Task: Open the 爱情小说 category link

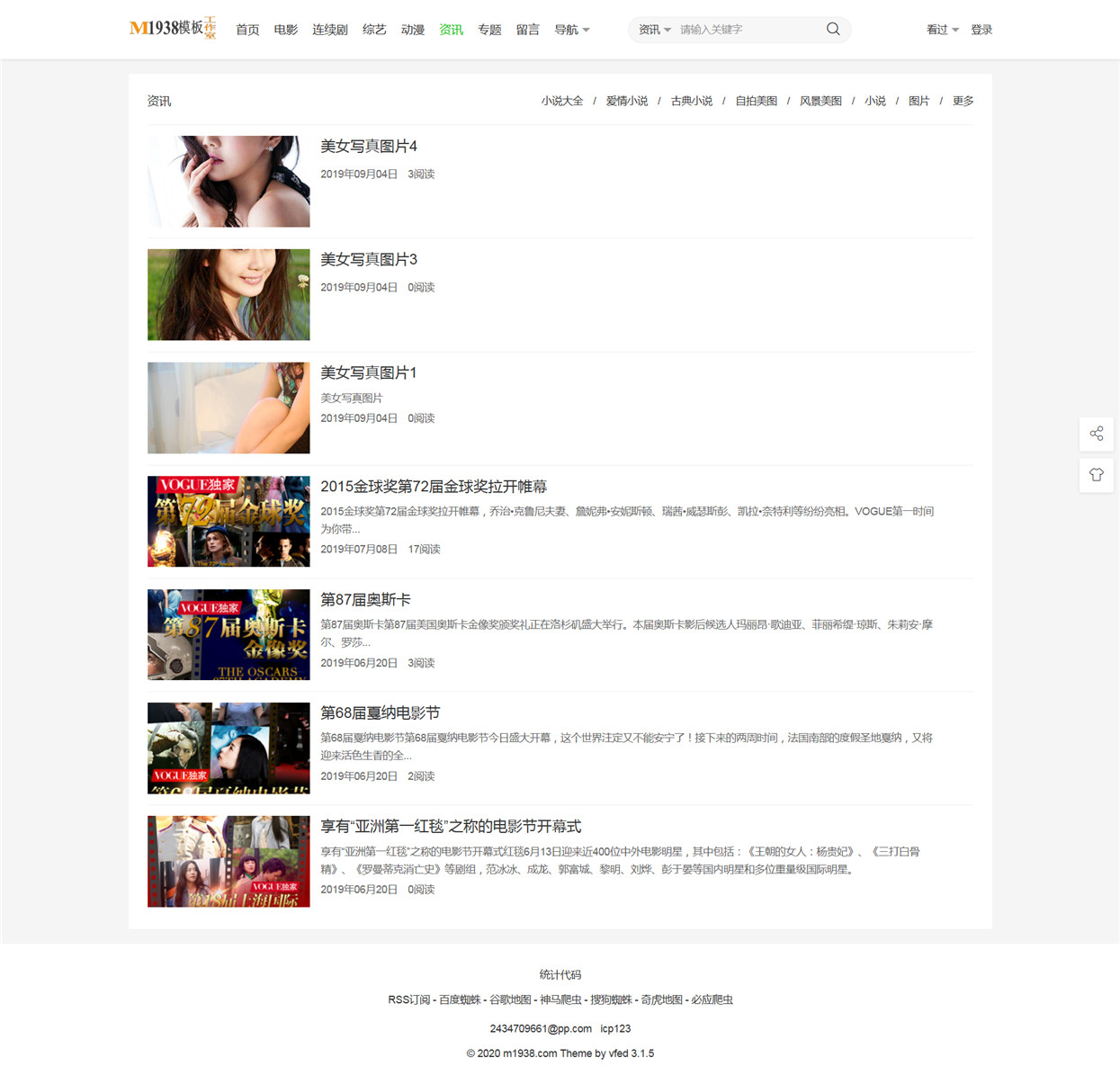Action: [627, 101]
